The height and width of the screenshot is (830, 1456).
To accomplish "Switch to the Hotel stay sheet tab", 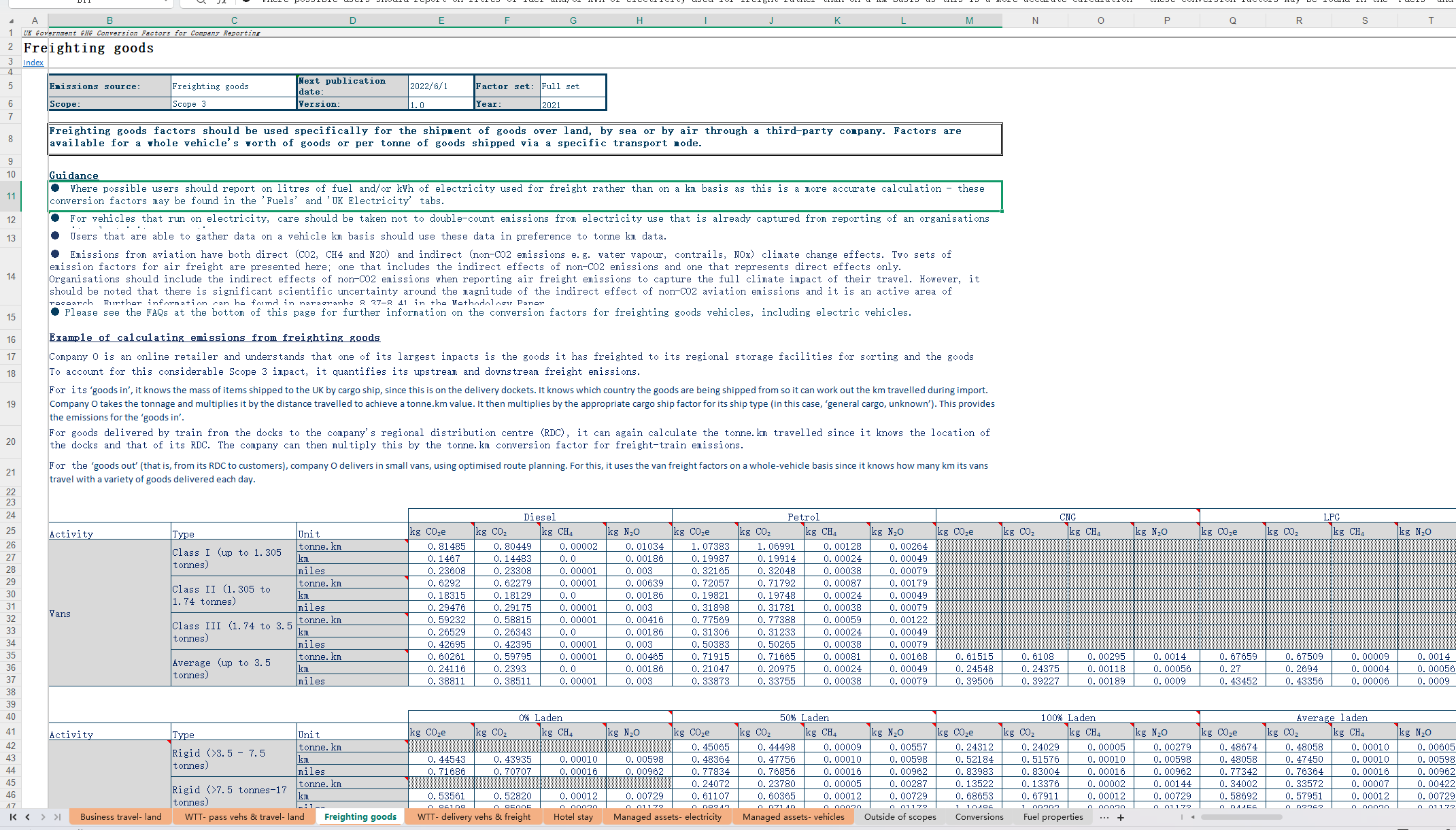I will coord(573,817).
